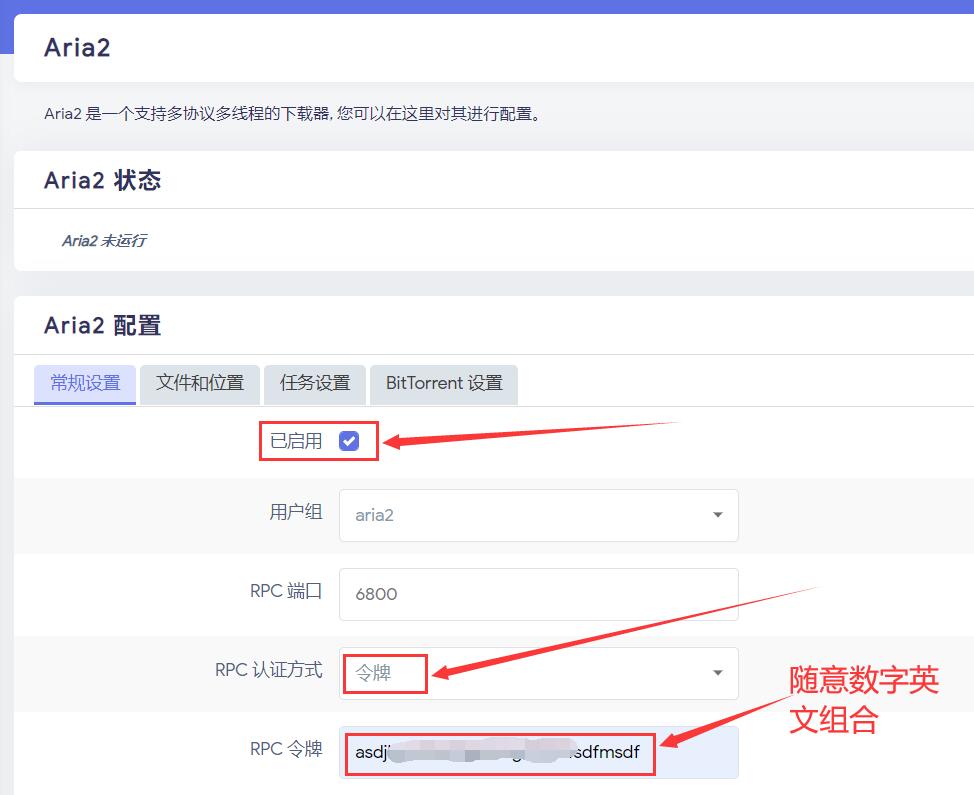Screen dimensions: 974x795
Task: Click the Aria2 状态 section heading
Action: coord(102,181)
